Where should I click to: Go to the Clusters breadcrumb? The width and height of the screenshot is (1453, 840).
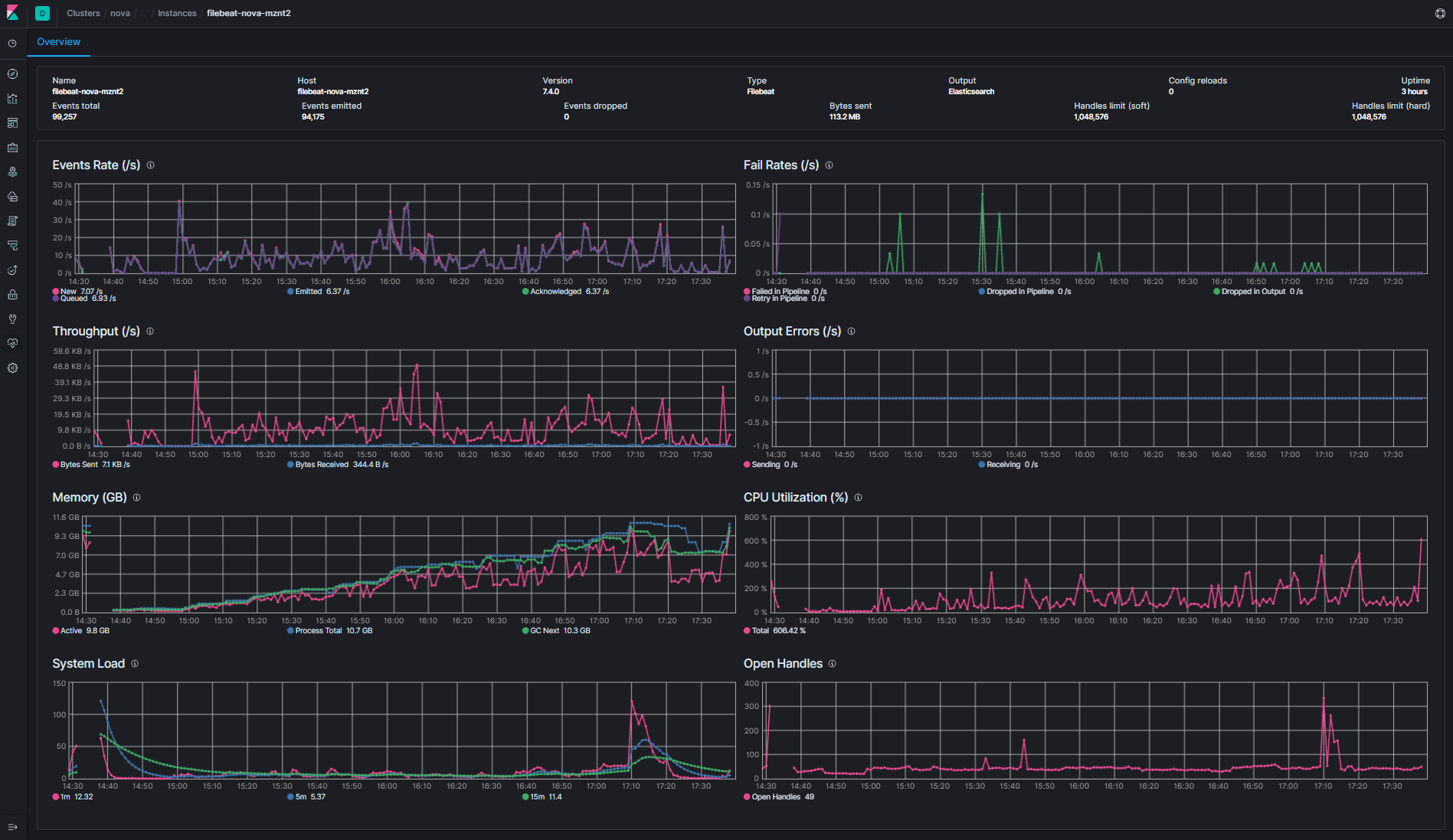point(83,14)
